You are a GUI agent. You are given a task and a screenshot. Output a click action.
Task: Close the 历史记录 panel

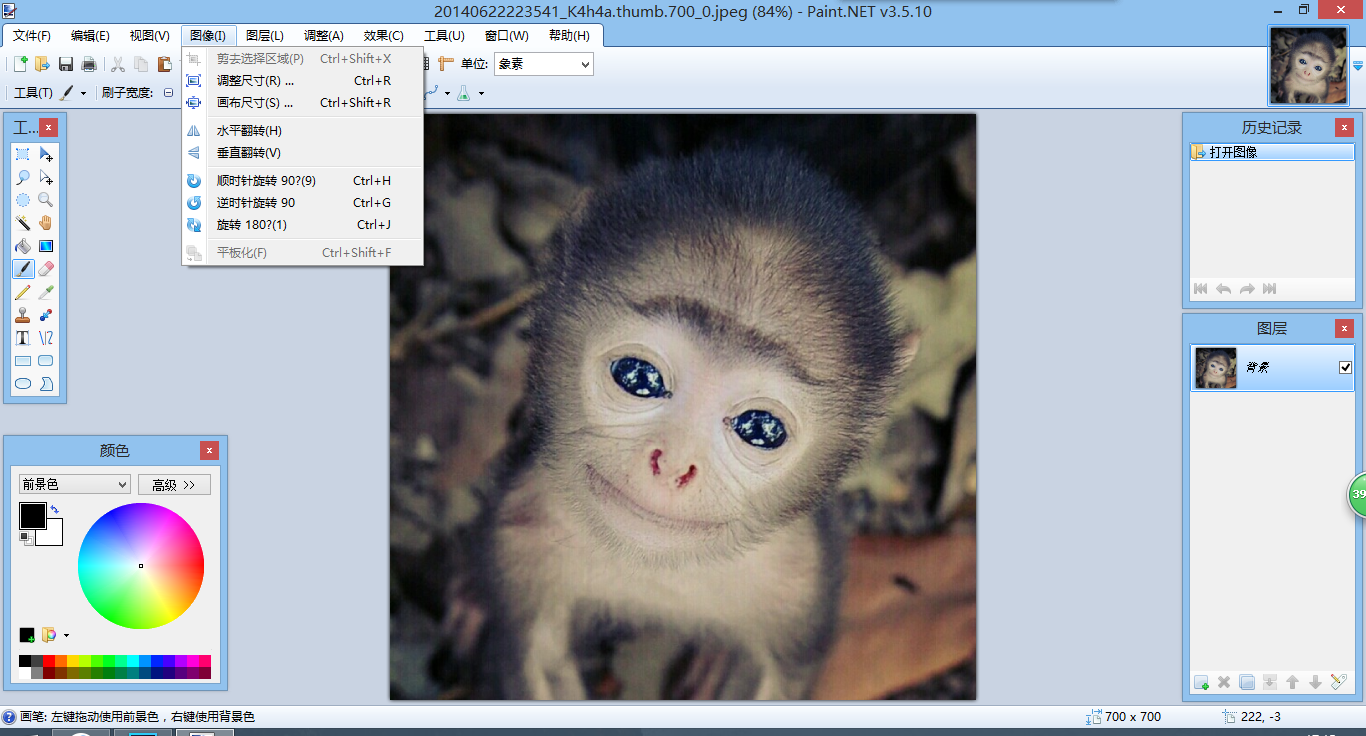click(x=1345, y=127)
